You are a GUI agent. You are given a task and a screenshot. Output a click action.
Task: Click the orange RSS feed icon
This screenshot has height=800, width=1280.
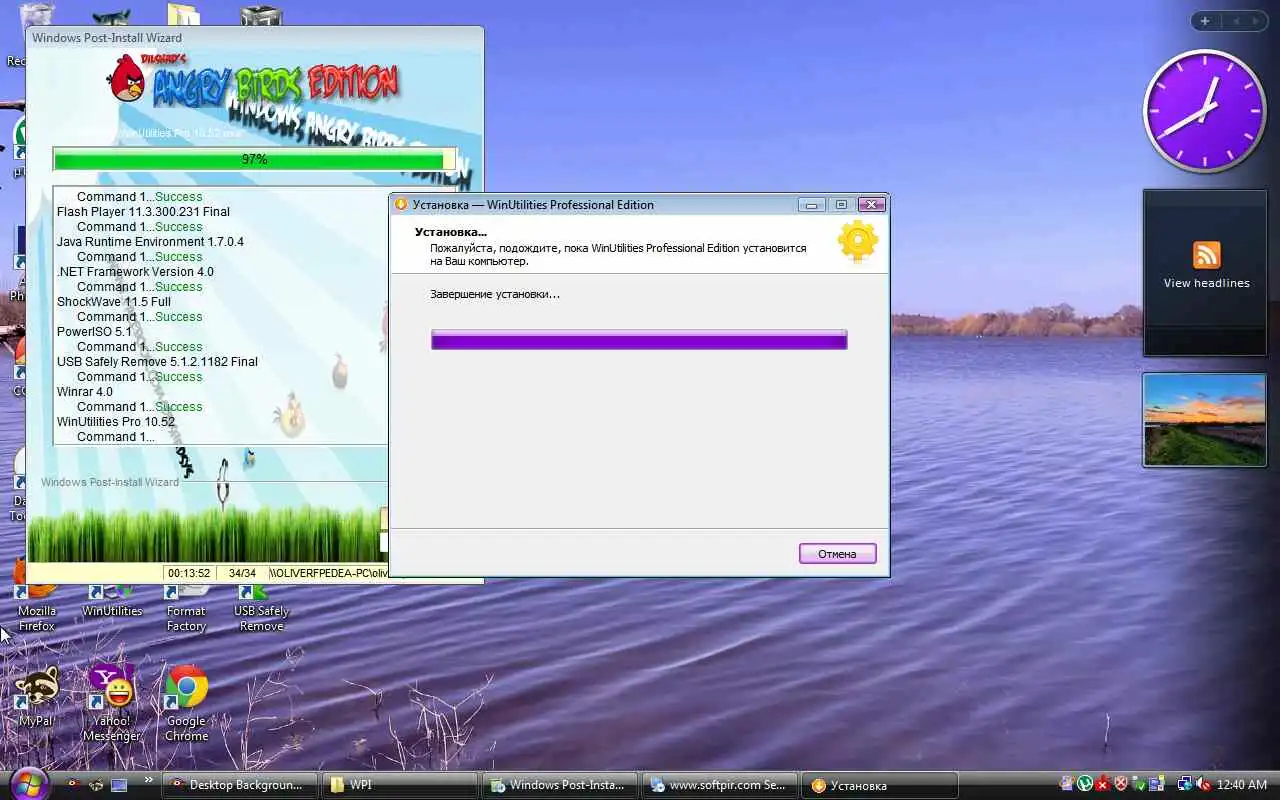(1207, 255)
